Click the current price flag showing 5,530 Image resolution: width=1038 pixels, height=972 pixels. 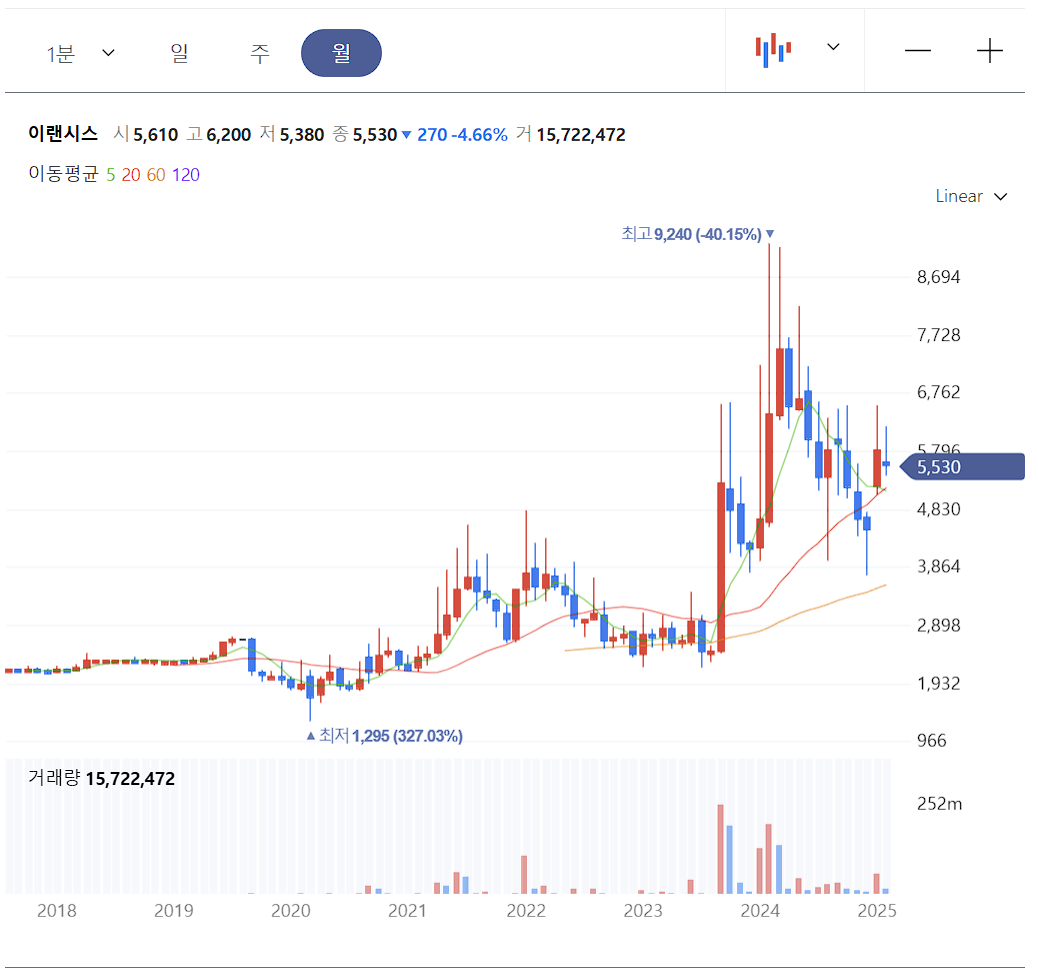click(x=960, y=466)
